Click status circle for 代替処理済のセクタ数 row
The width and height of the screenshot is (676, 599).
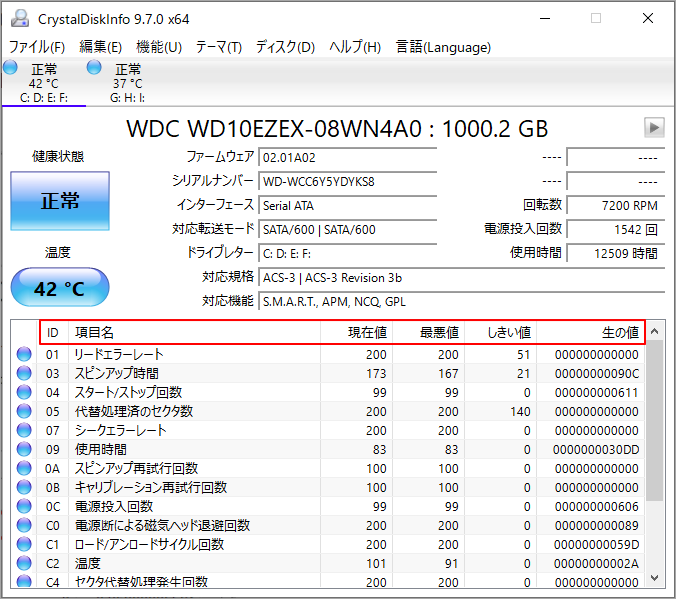click(24, 411)
